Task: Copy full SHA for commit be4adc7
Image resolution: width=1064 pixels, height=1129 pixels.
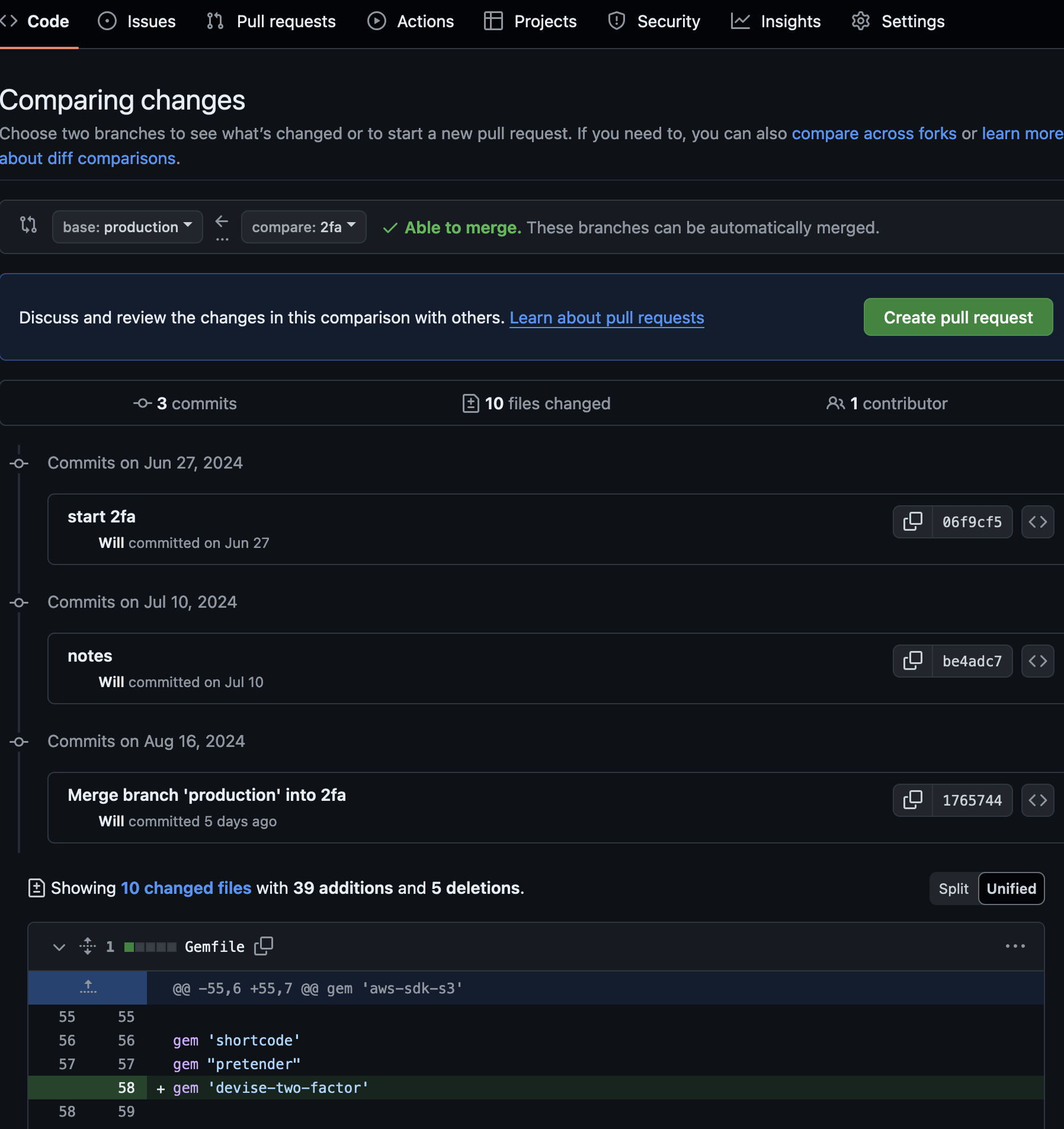Action: click(x=912, y=661)
